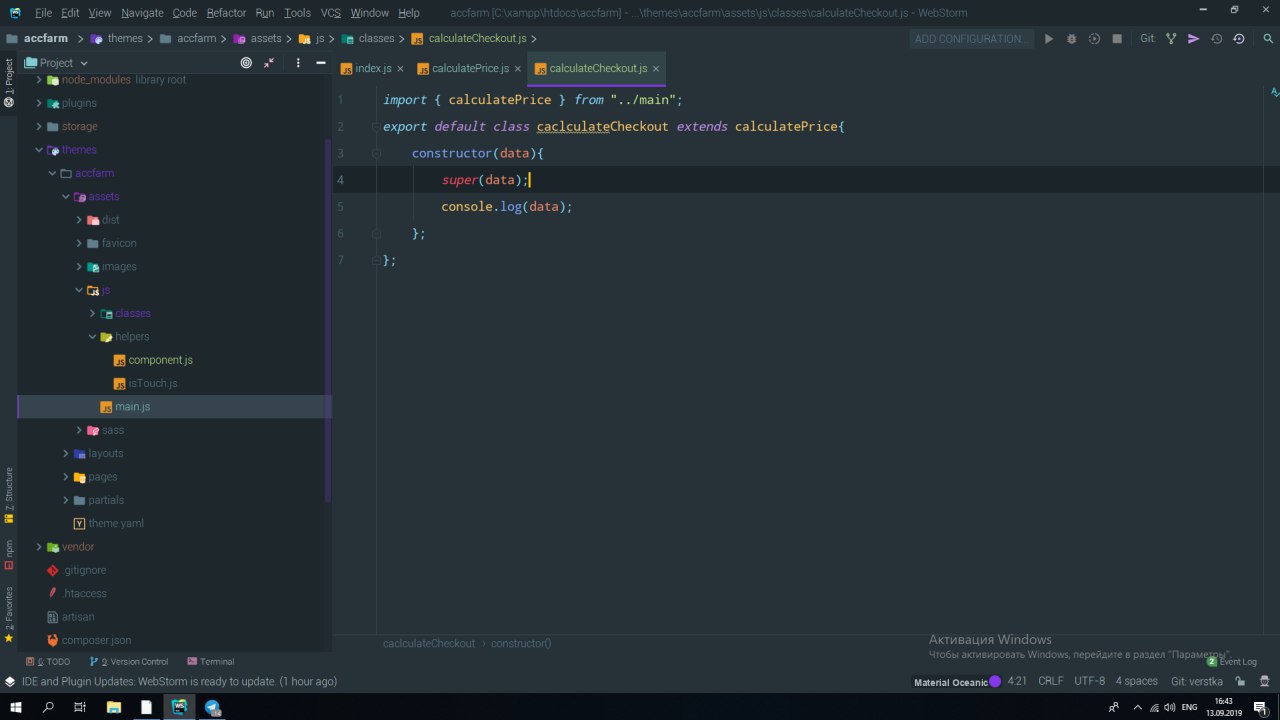Viewport: 1280px width, 720px height.
Task: Click inspection status icon at editor top-right
Action: click(x=1274, y=92)
